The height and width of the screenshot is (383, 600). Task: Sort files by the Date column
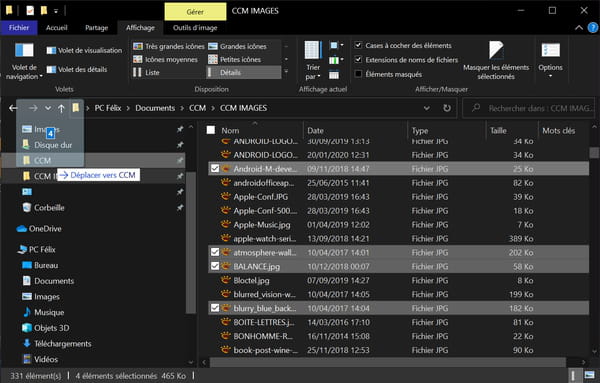coord(355,130)
